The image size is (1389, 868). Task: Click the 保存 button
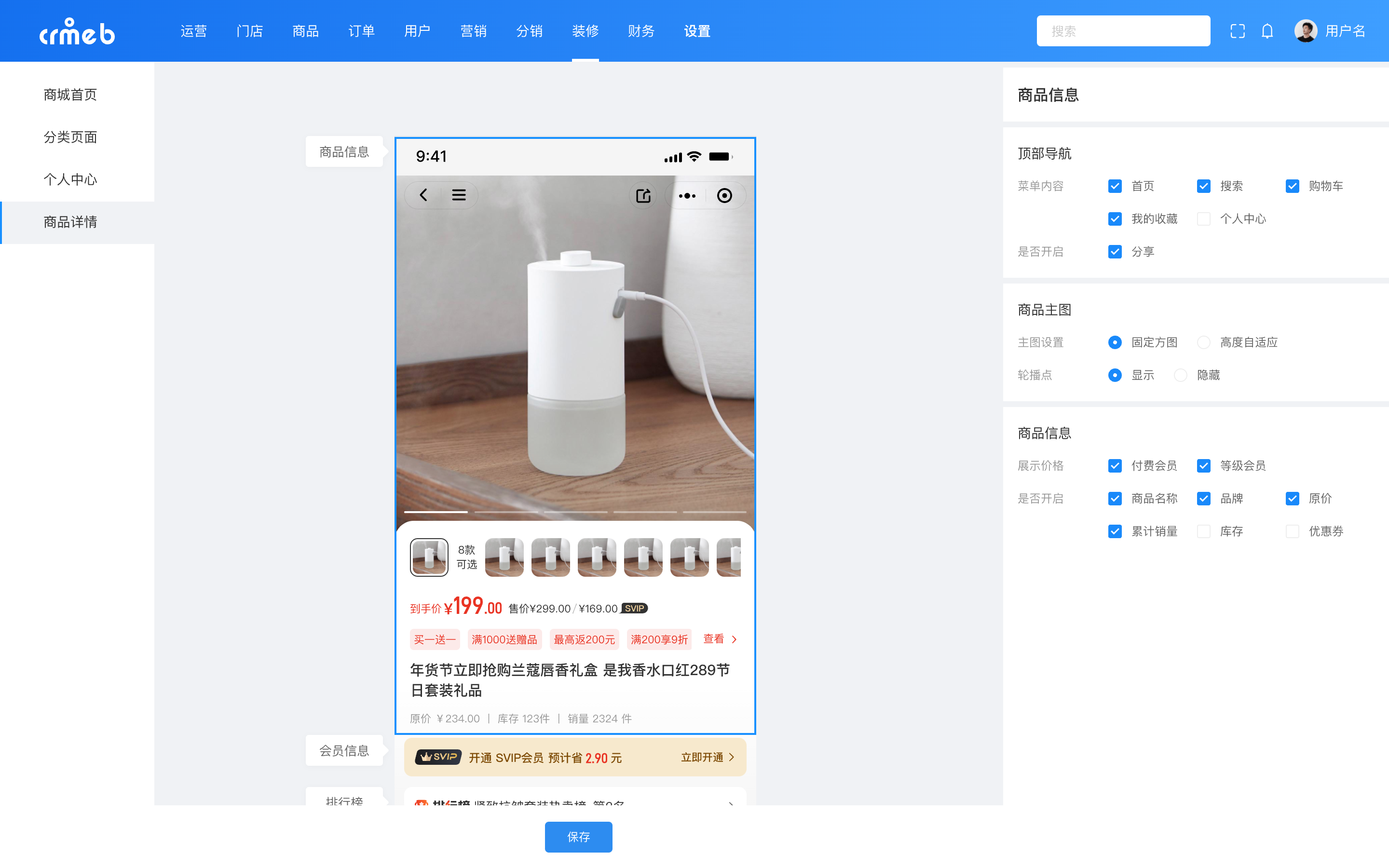coord(579,837)
